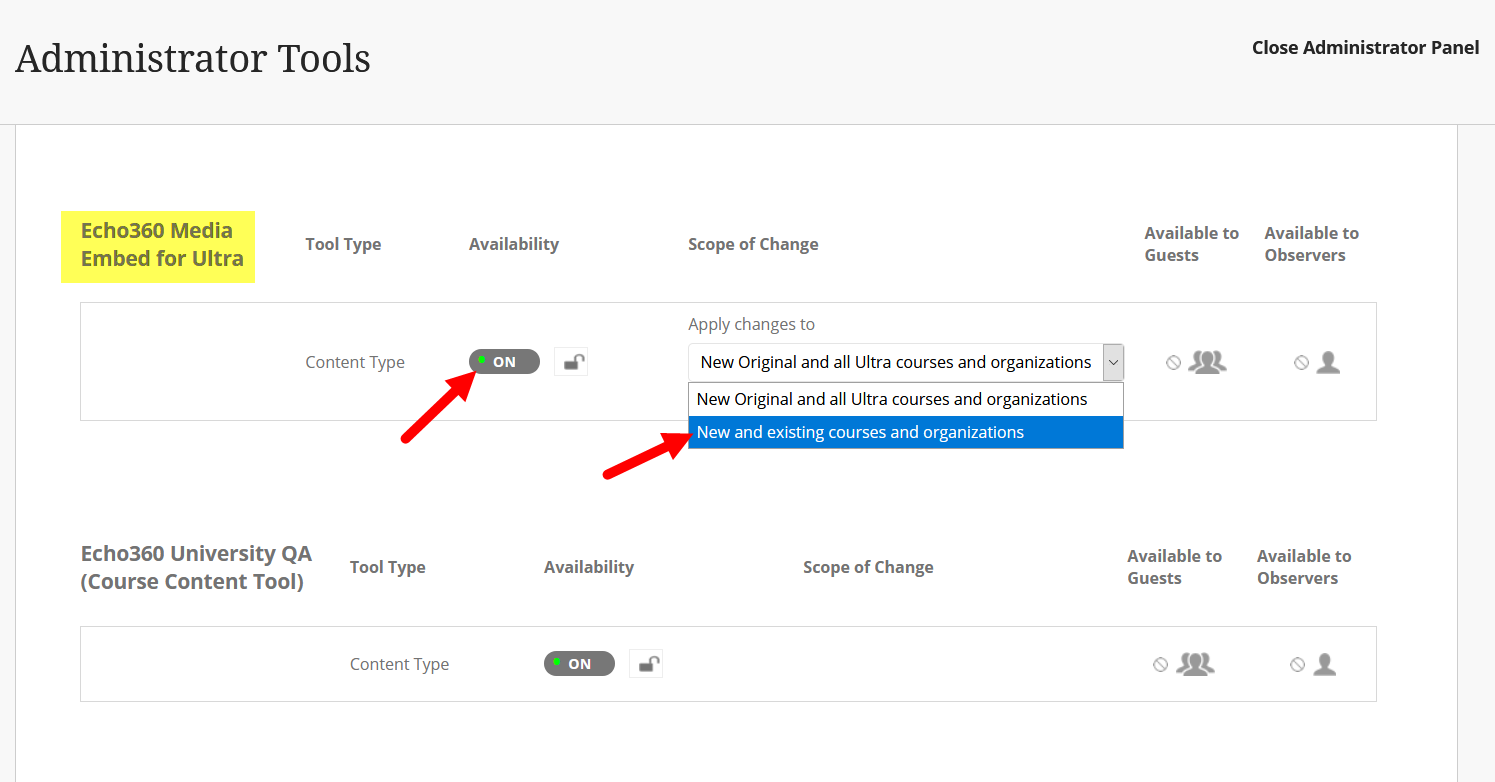Viewport: 1495px width, 782px height.
Task: Close Administrator Panel link
Action: [1365, 47]
